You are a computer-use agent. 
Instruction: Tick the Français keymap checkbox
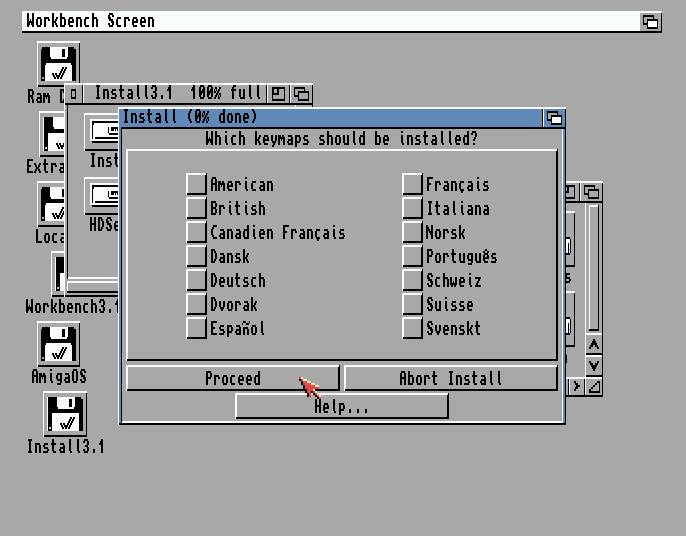412,184
